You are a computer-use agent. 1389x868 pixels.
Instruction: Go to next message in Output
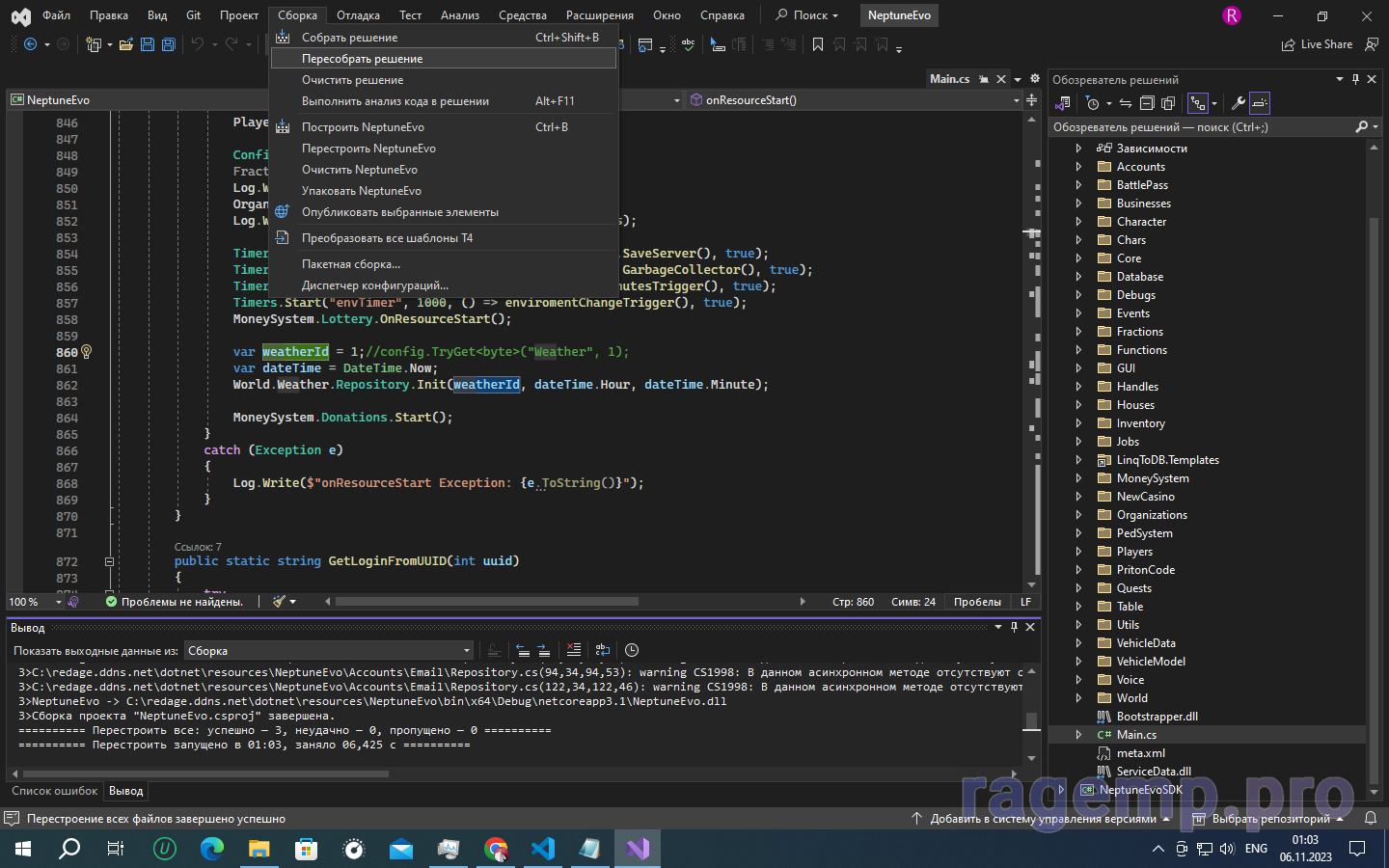point(543,650)
